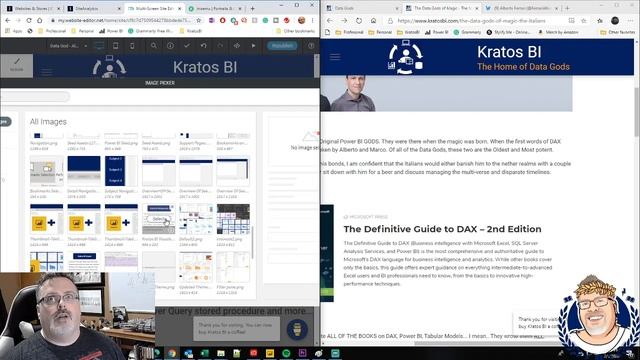Open KratosBI favorites folder in Edge

coord(408,32)
